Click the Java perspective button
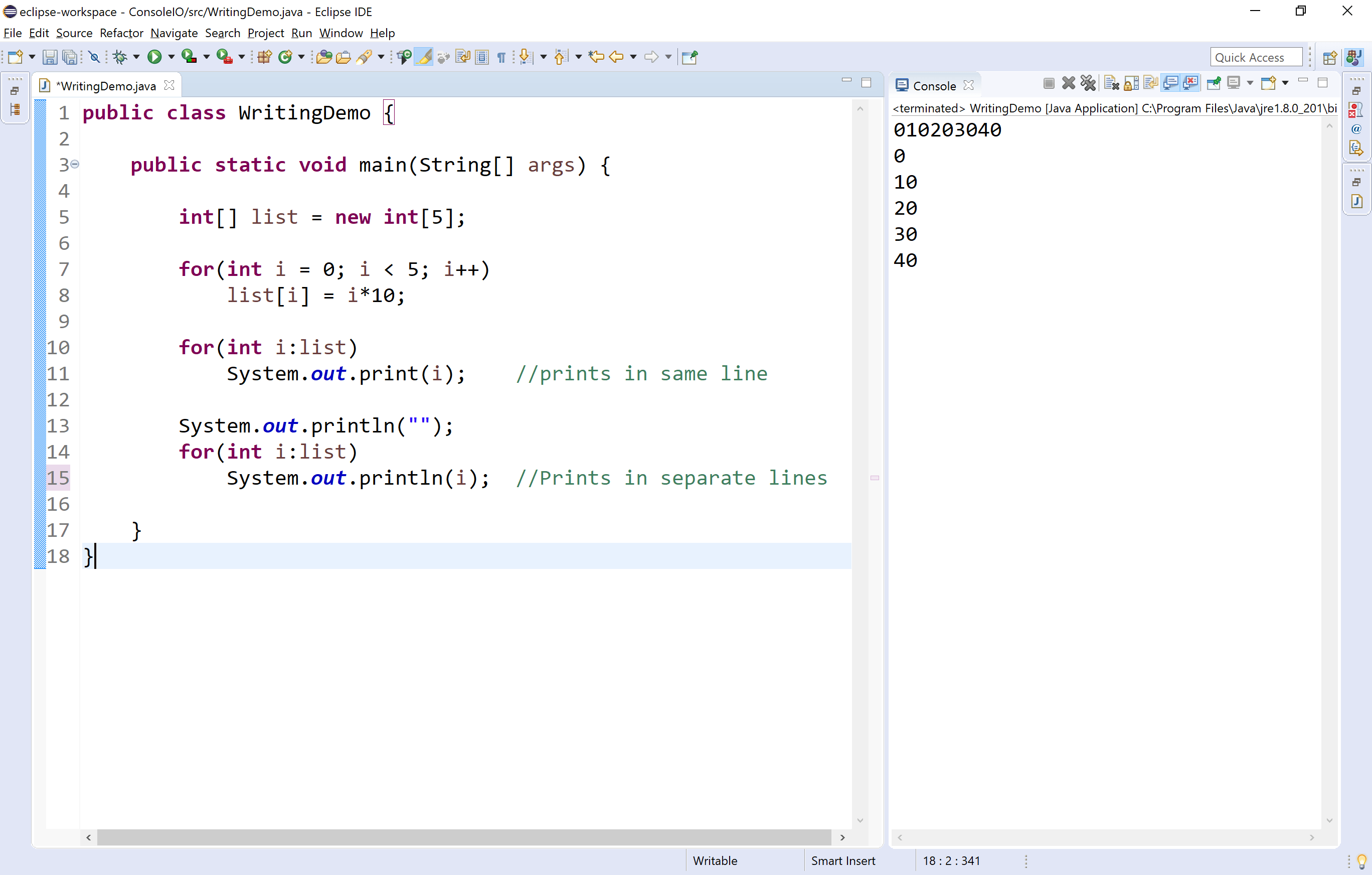The height and width of the screenshot is (875, 1372). 1354,57
